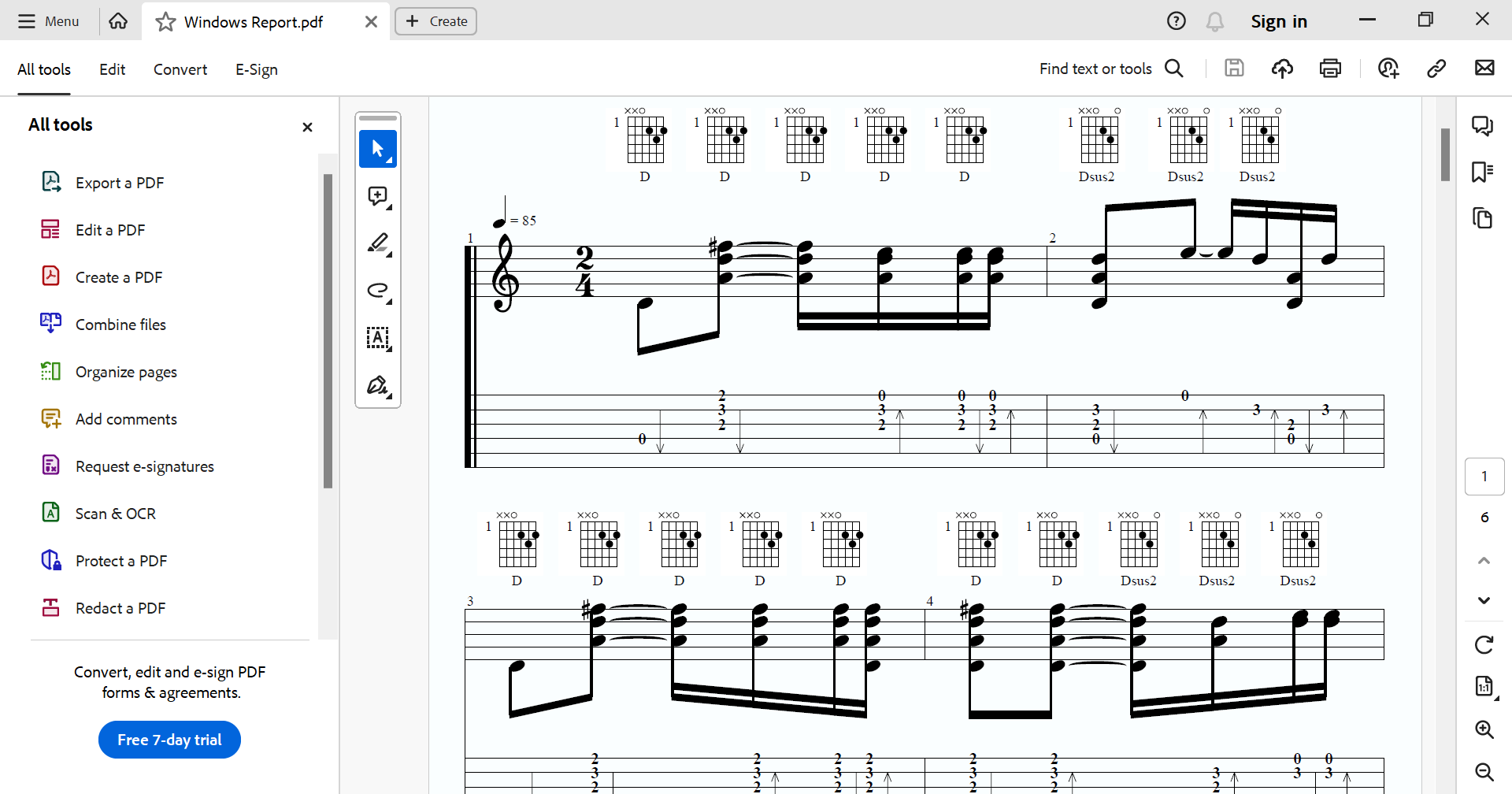This screenshot has height=794, width=1512.
Task: Open the page display options
Action: [x=1484, y=686]
